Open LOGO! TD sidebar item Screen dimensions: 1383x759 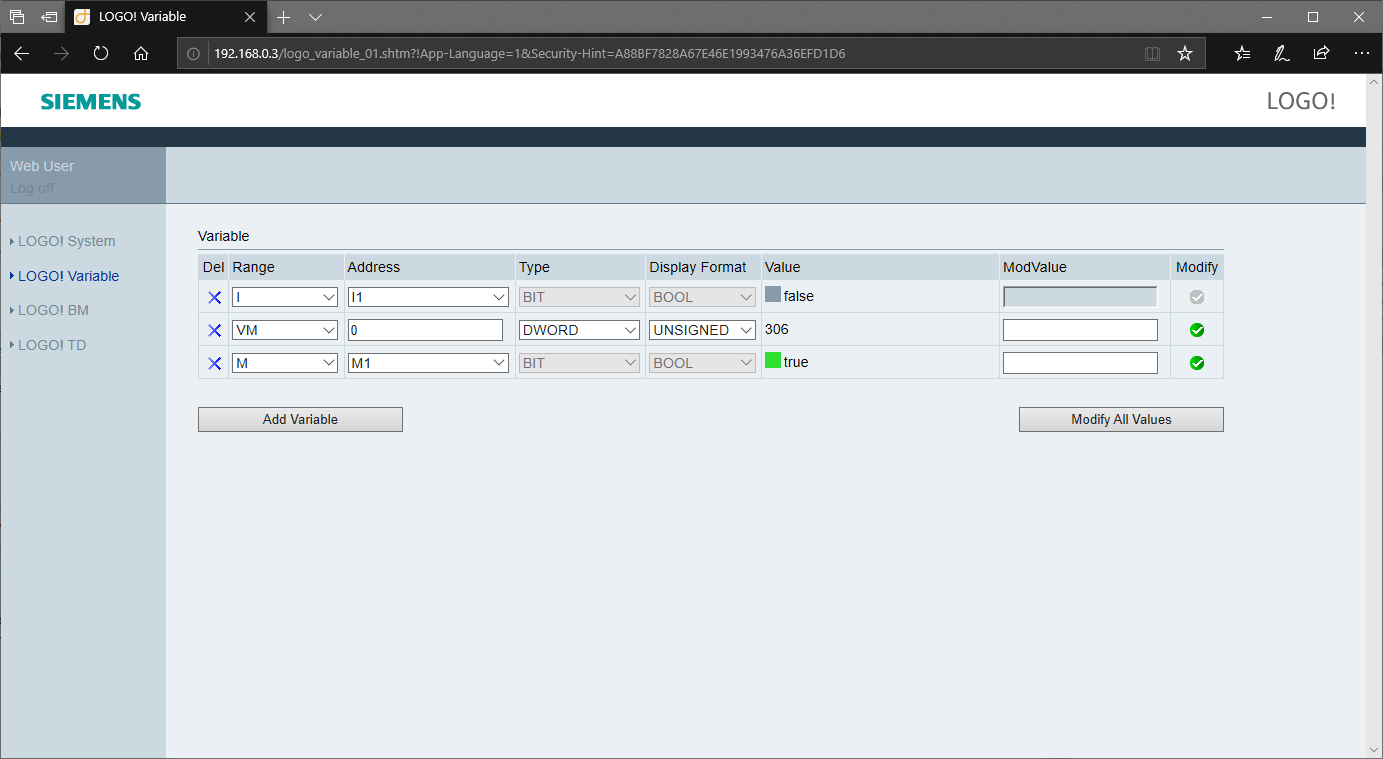click(52, 345)
